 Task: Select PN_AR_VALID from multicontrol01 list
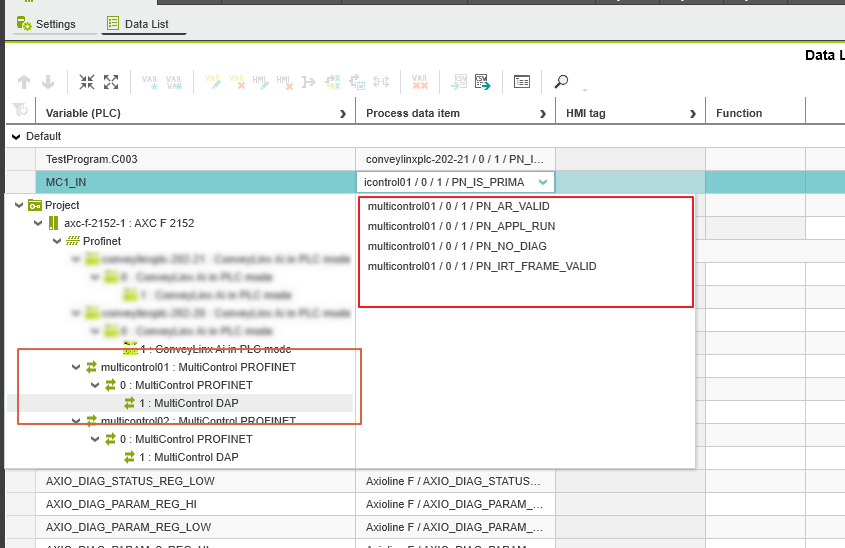click(458, 206)
